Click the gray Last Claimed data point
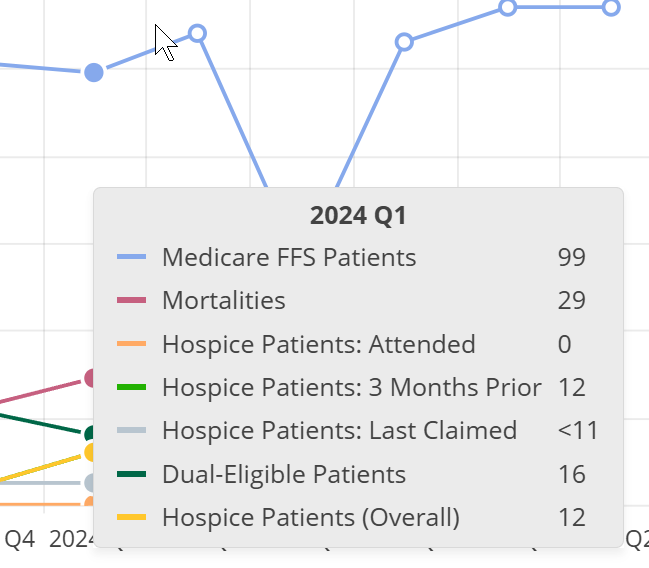The height and width of the screenshot is (568, 649). (x=90, y=482)
